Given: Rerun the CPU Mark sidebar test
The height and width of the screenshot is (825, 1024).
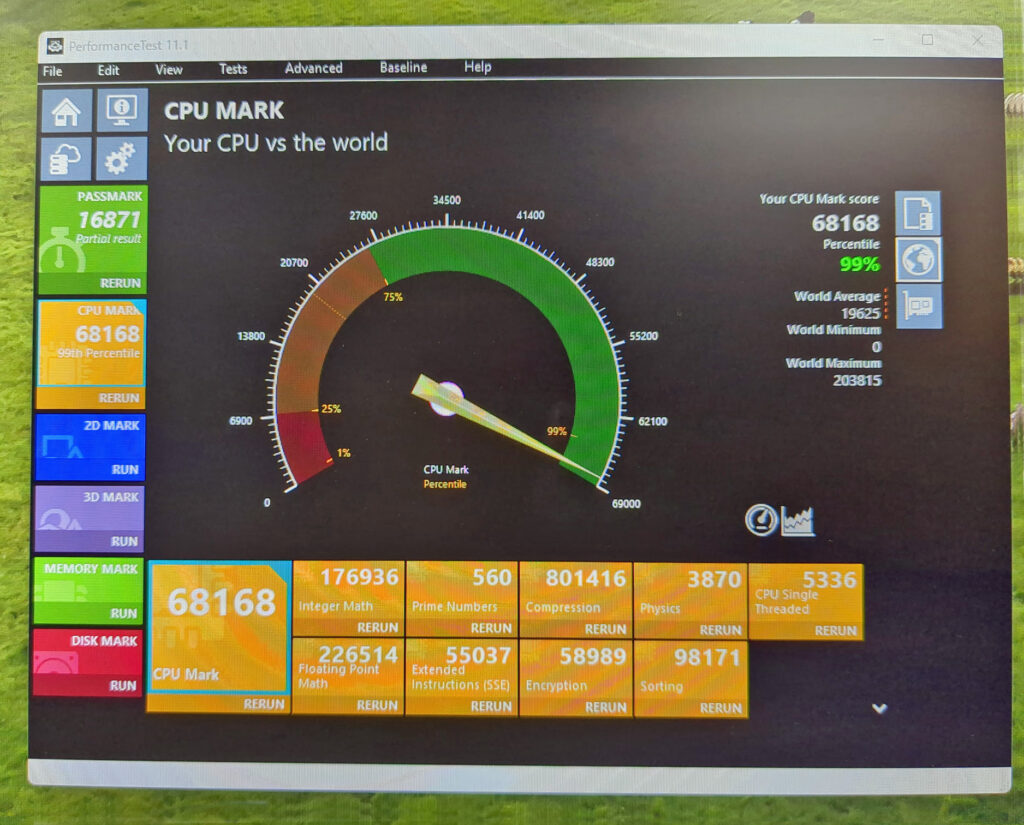Looking at the screenshot, I should [x=118, y=398].
